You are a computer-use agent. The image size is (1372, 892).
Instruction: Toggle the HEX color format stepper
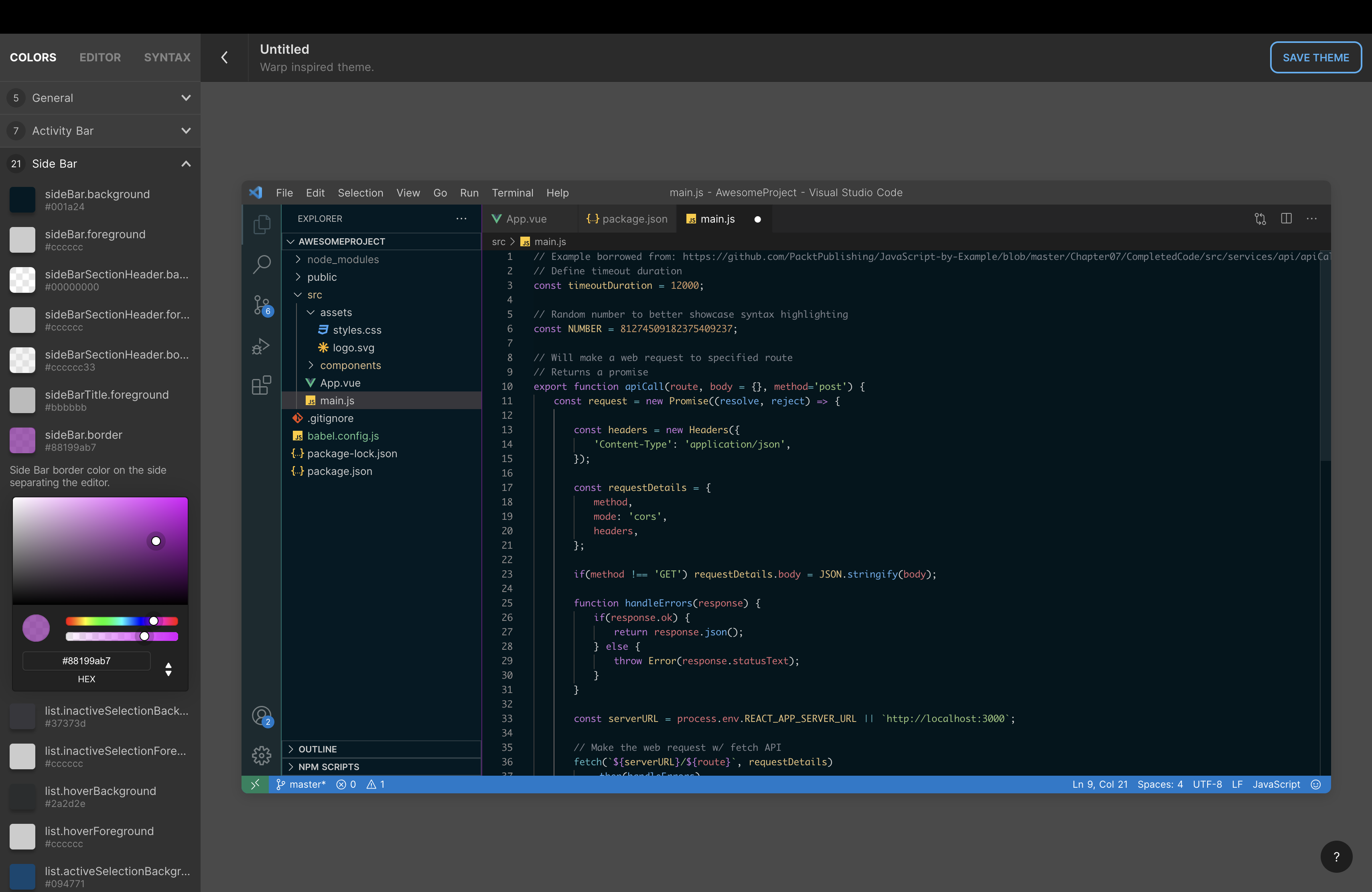coord(168,669)
